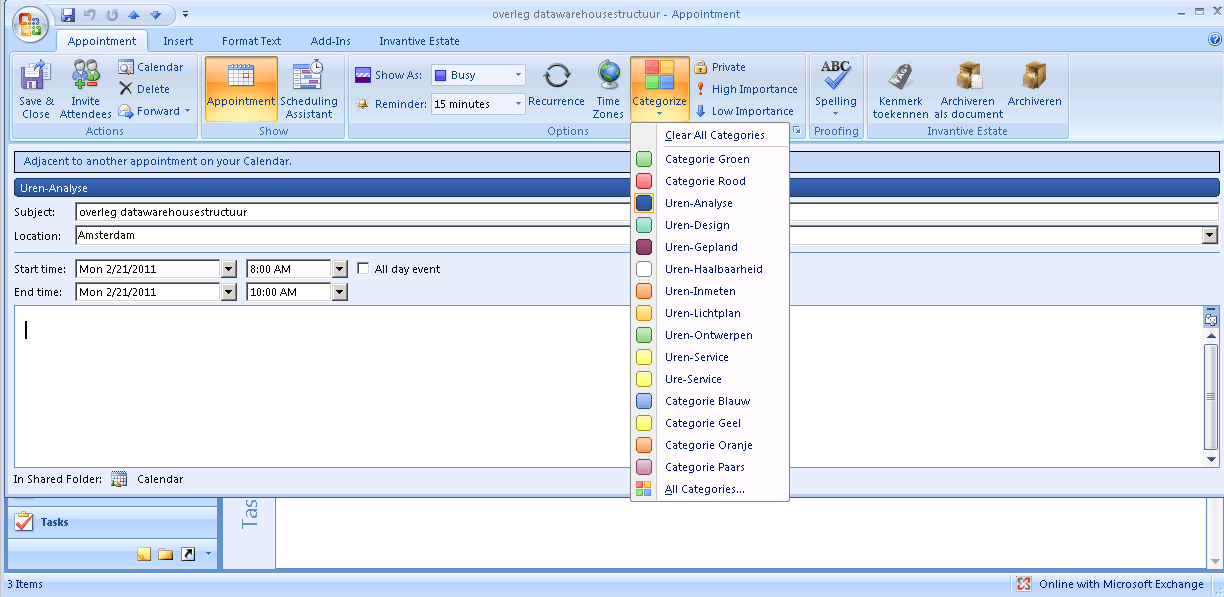This screenshot has width=1224, height=597.
Task: Open Calendar shared folder icon
Action: [120, 479]
